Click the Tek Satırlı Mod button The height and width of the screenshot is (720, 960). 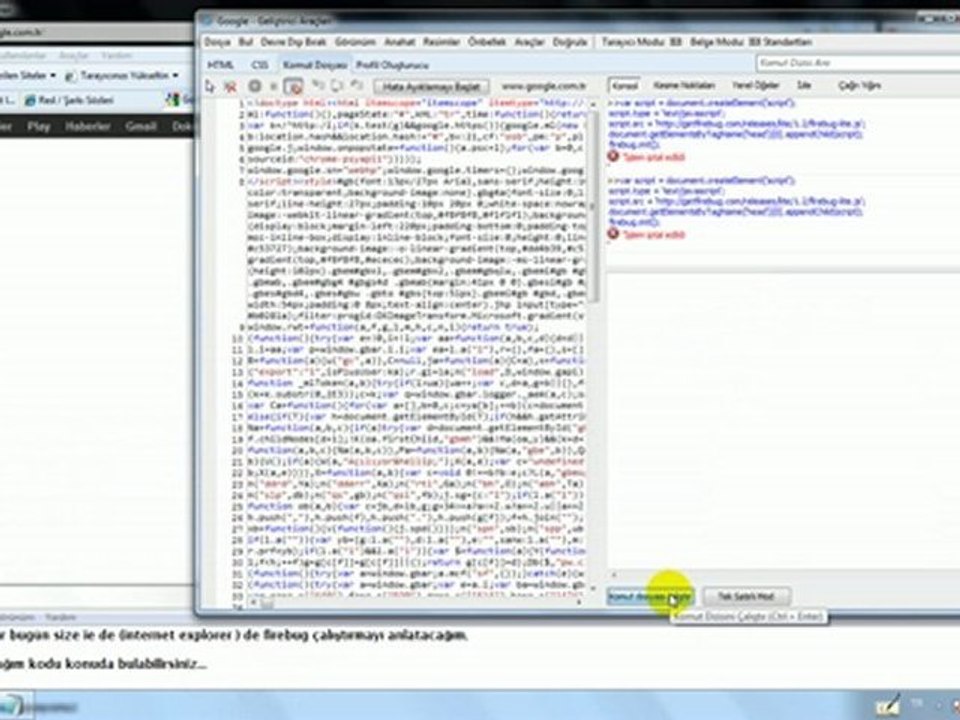pos(746,596)
